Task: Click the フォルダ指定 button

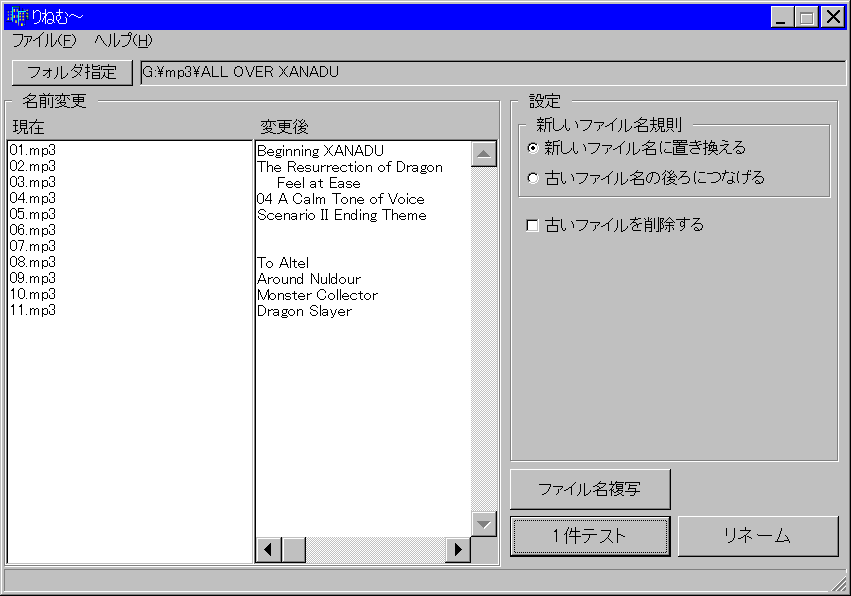Action: (72, 72)
